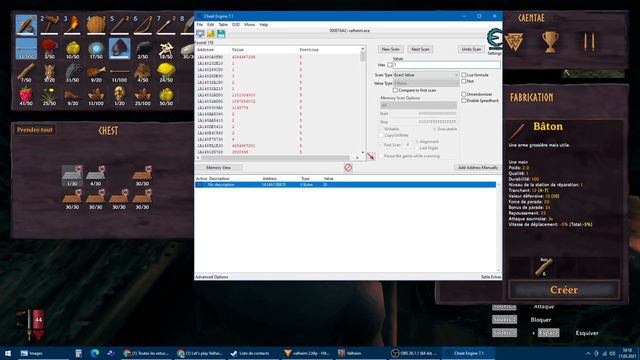Enable the Speedhack checkbox

coord(464,100)
